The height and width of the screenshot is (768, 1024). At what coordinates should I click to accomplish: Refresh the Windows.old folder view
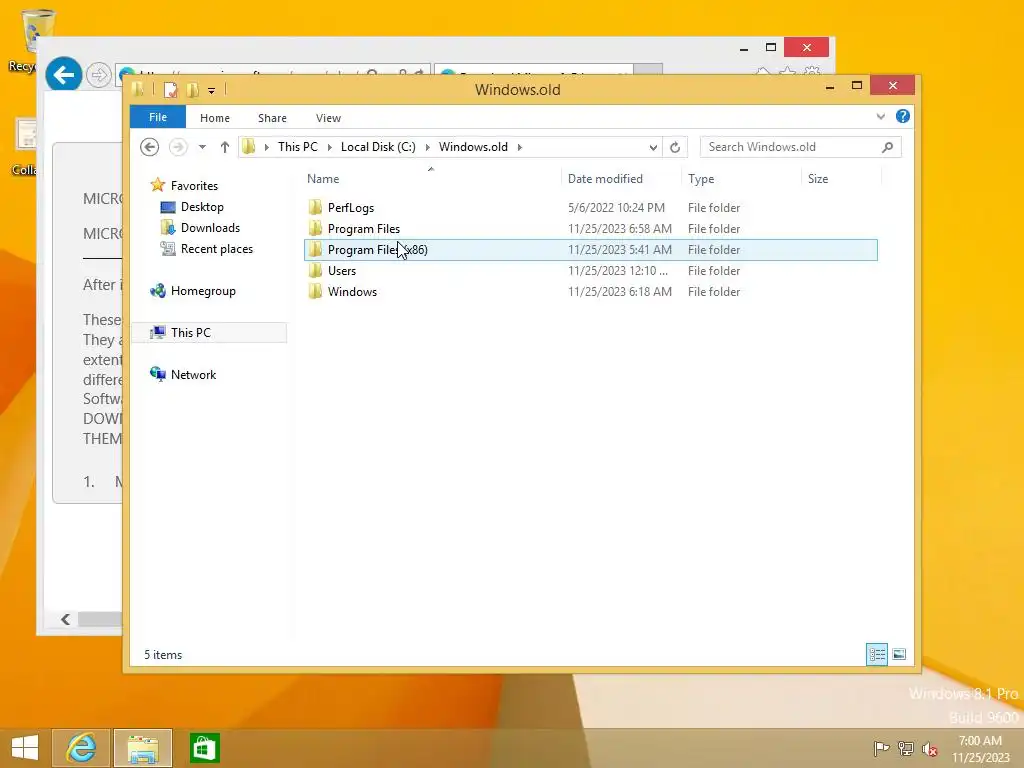tap(675, 148)
